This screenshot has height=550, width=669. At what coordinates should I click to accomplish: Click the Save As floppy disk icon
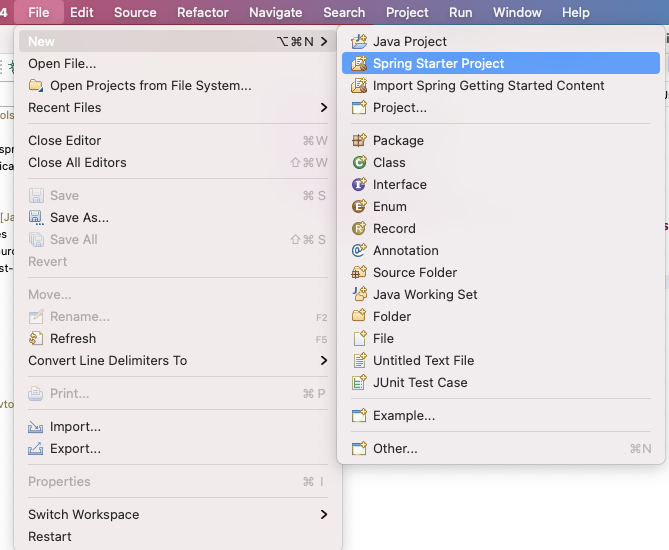[36, 218]
